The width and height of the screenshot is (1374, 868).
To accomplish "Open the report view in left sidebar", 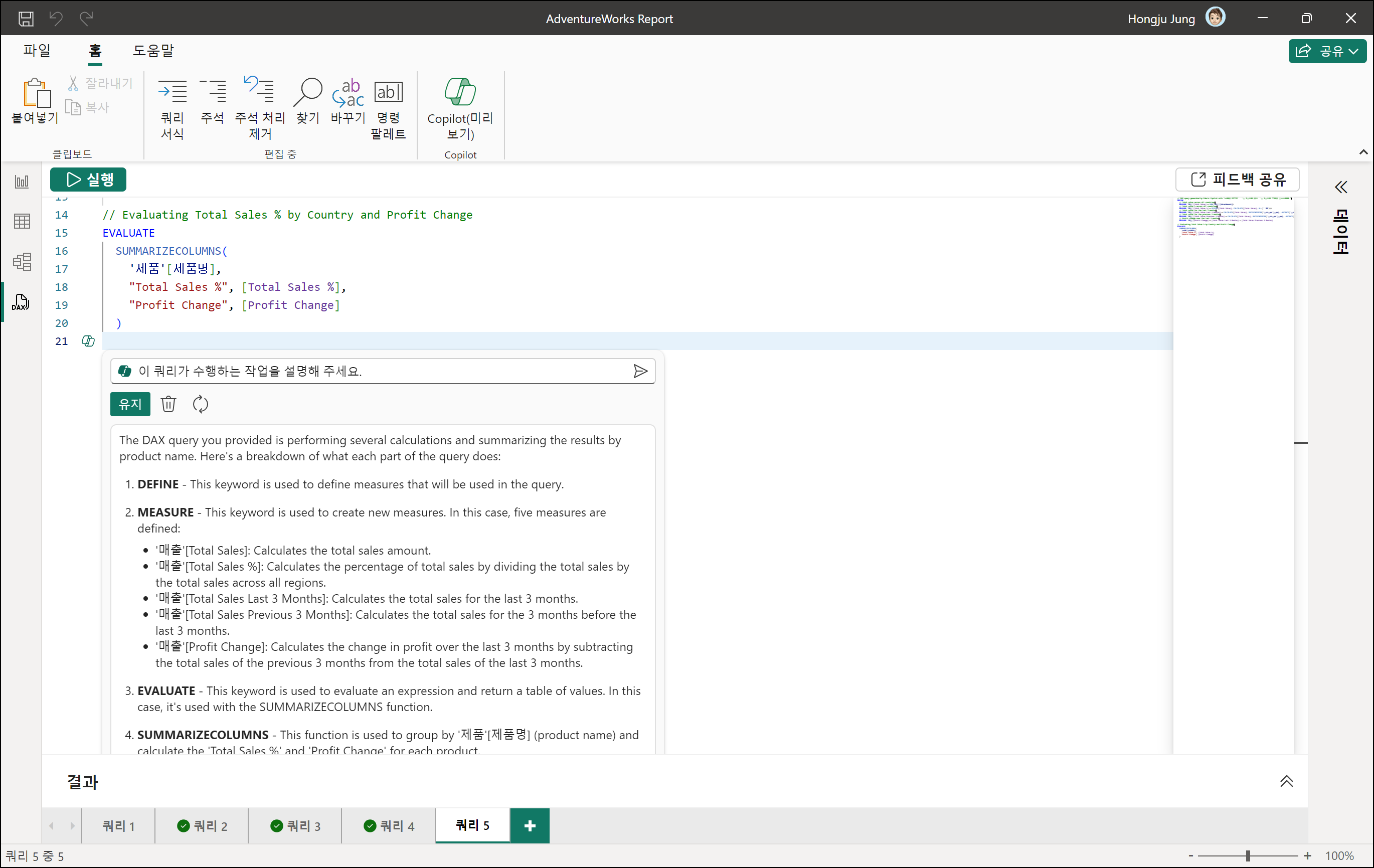I will click(x=22, y=182).
